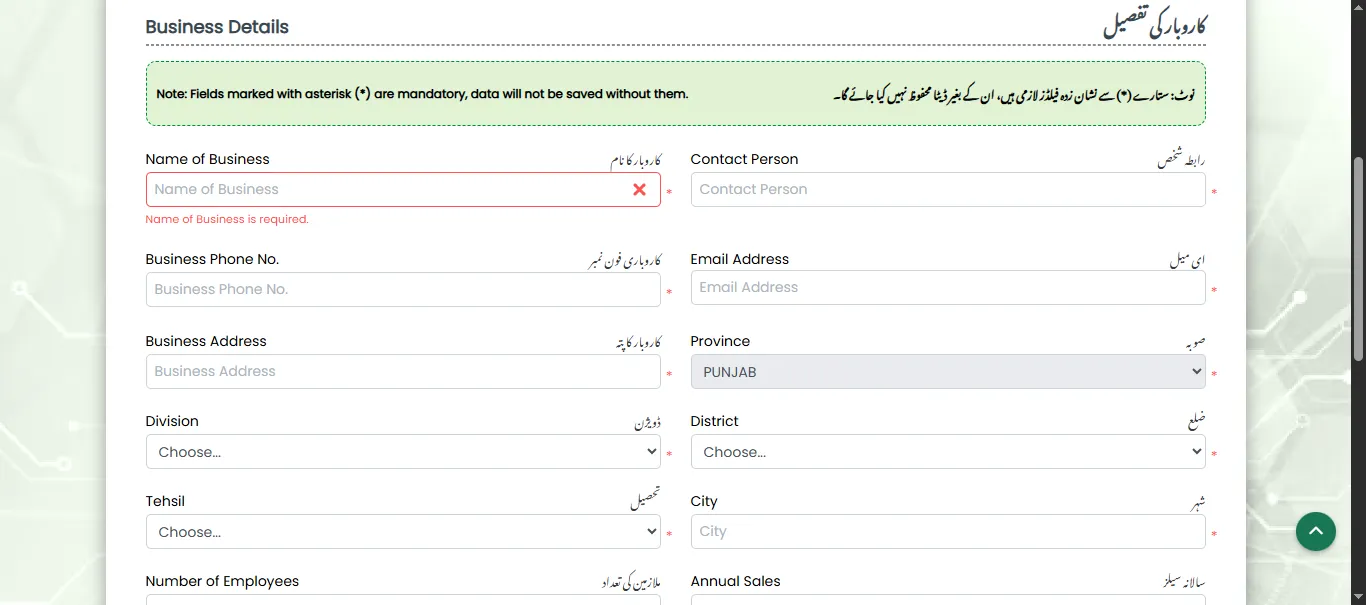Image resolution: width=1366 pixels, height=605 pixels.
Task: Click the green mandatory fields note banner
Action: (675, 94)
